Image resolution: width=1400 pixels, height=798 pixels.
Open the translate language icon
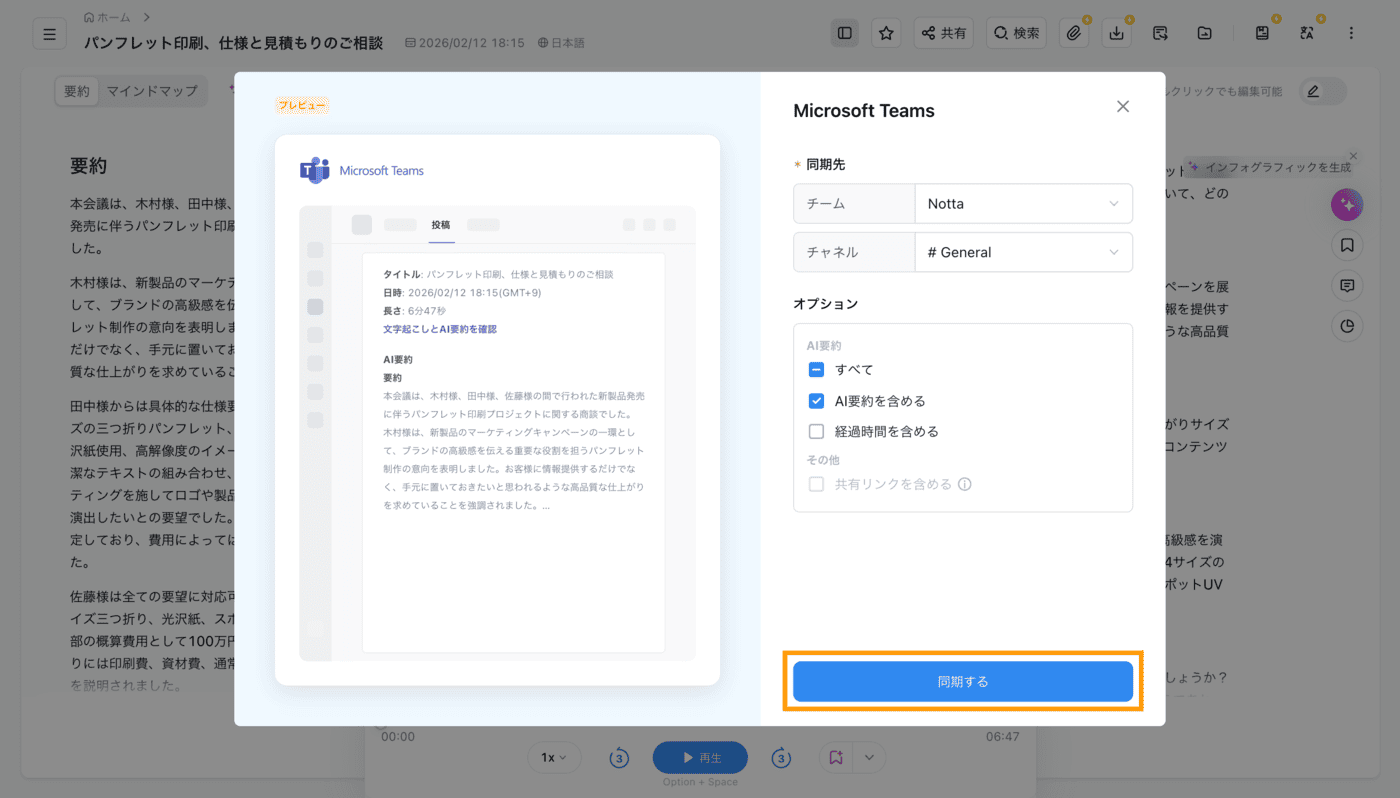pos(1307,33)
